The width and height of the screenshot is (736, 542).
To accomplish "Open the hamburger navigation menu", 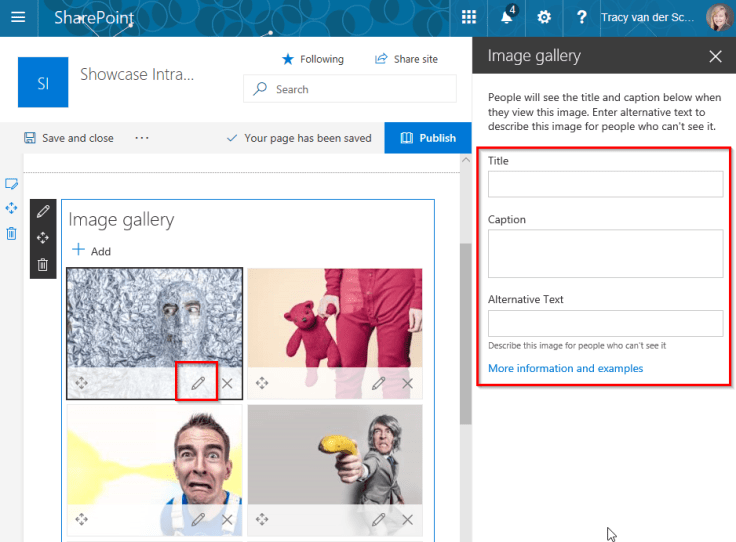I will point(17,17).
